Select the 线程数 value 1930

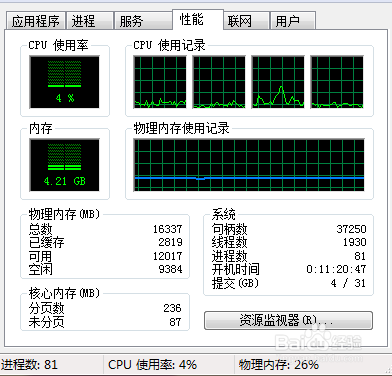click(x=355, y=242)
